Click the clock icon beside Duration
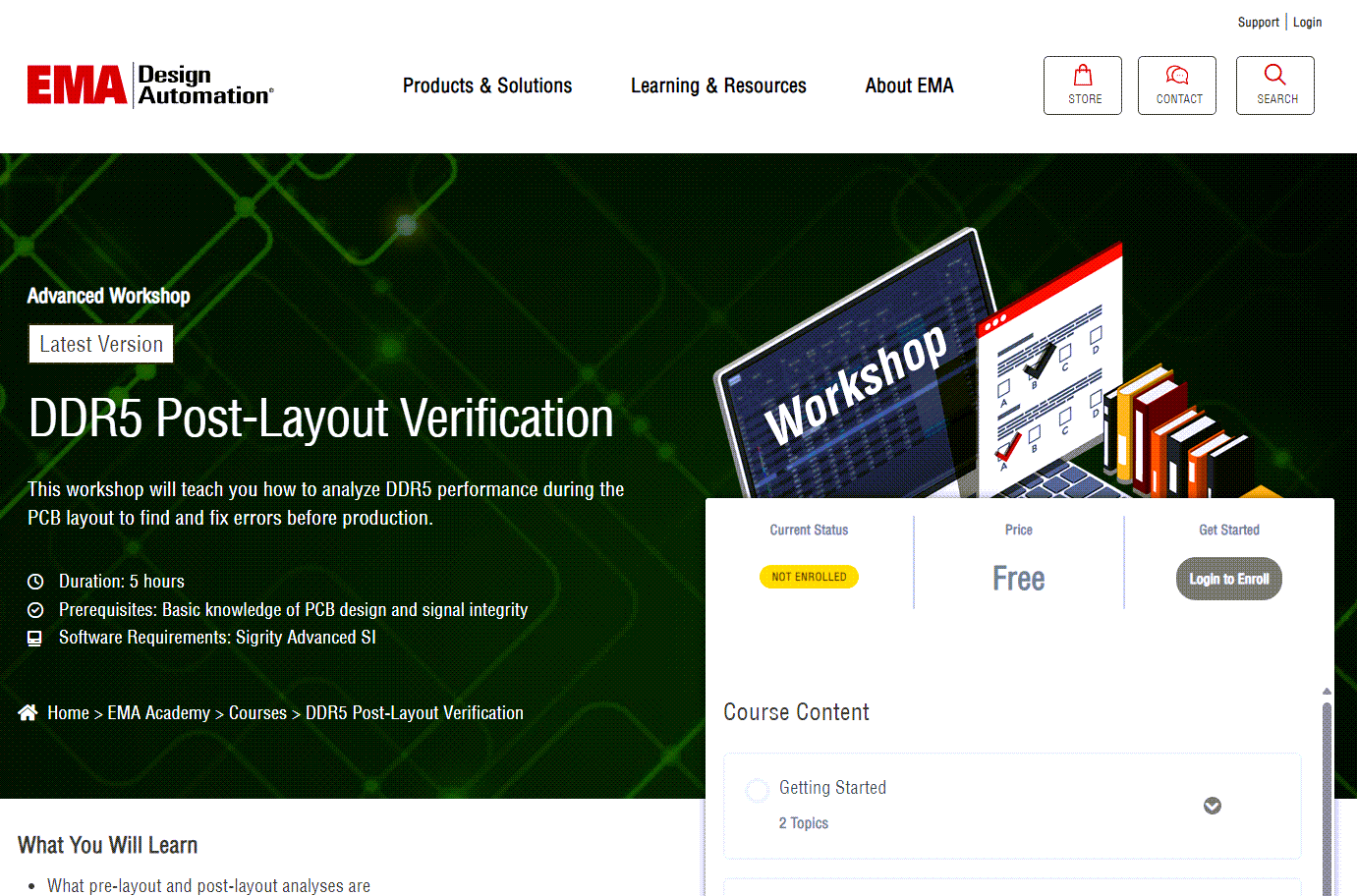 [35, 582]
